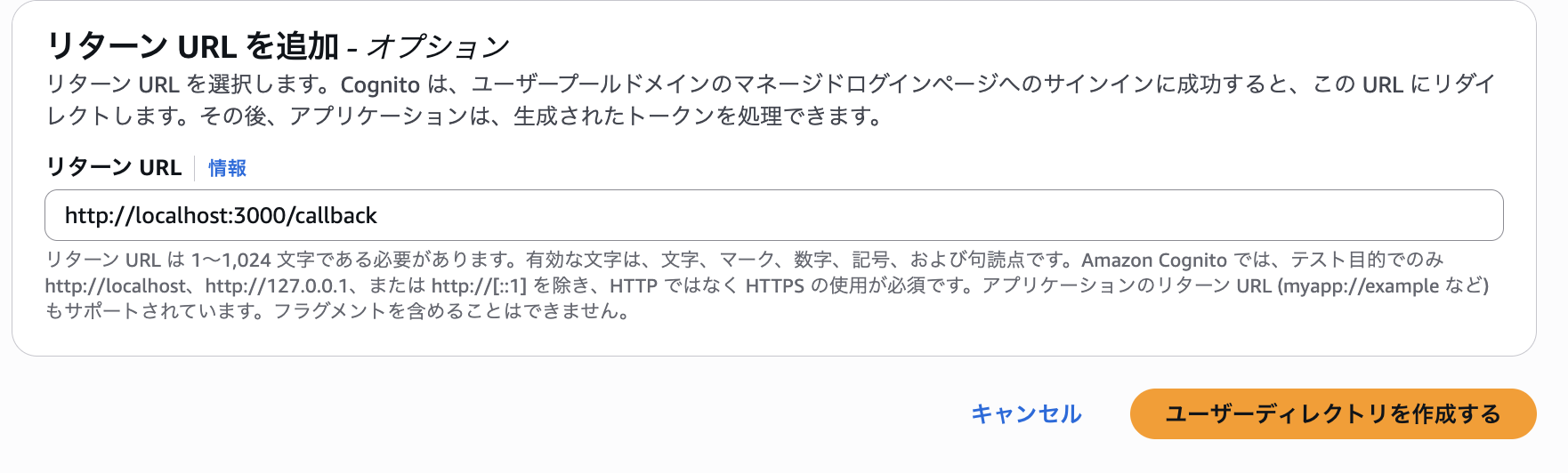Click http://[::1] in the helper text
This screenshot has width=1568, height=473.
(480, 286)
